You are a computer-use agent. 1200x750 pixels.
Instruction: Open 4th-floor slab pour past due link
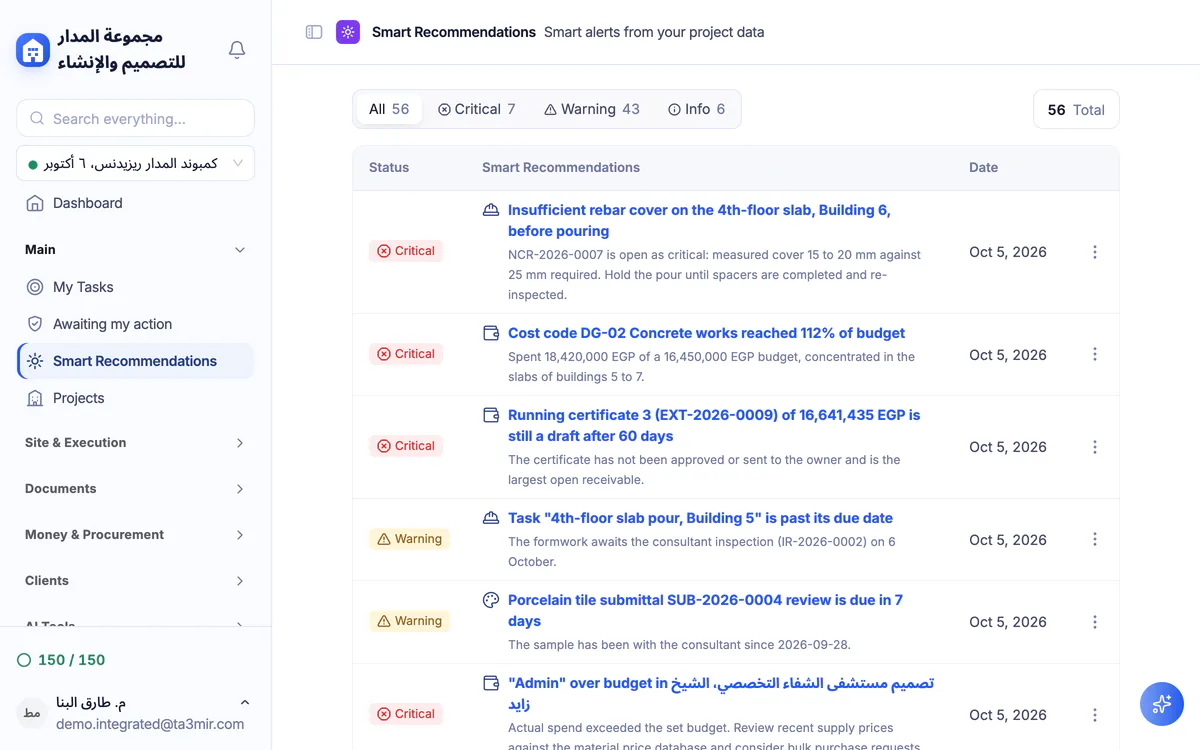tap(700, 518)
